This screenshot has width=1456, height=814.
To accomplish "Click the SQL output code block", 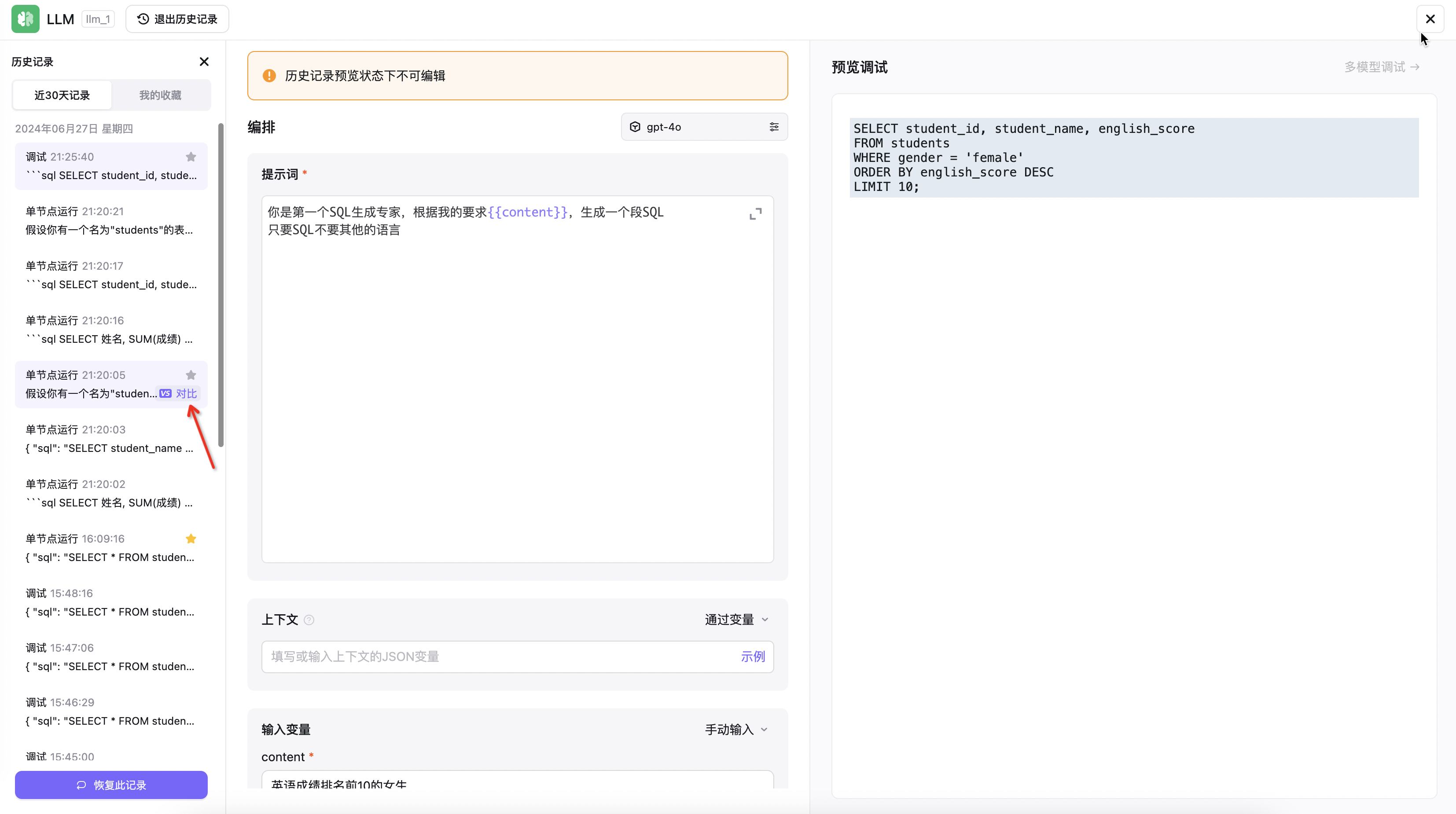I will tap(1134, 158).
